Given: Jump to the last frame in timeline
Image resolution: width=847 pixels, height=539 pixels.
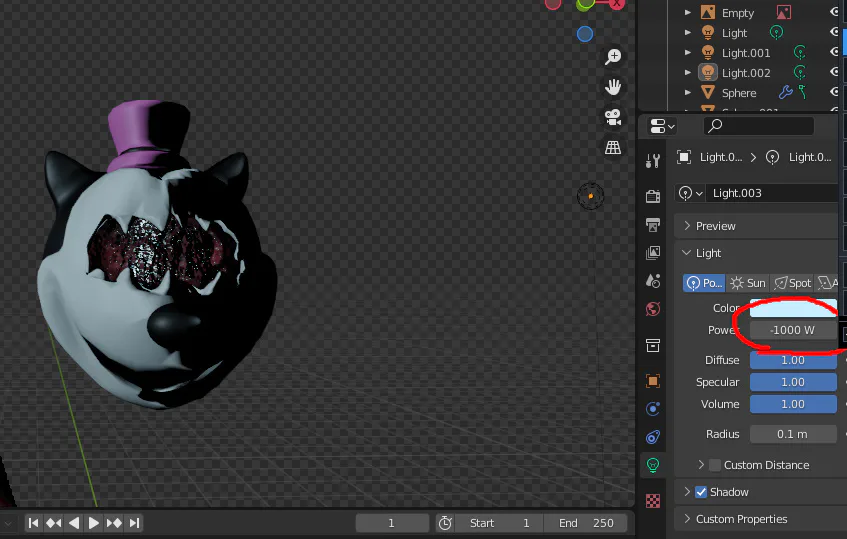Looking at the screenshot, I should click(x=135, y=523).
